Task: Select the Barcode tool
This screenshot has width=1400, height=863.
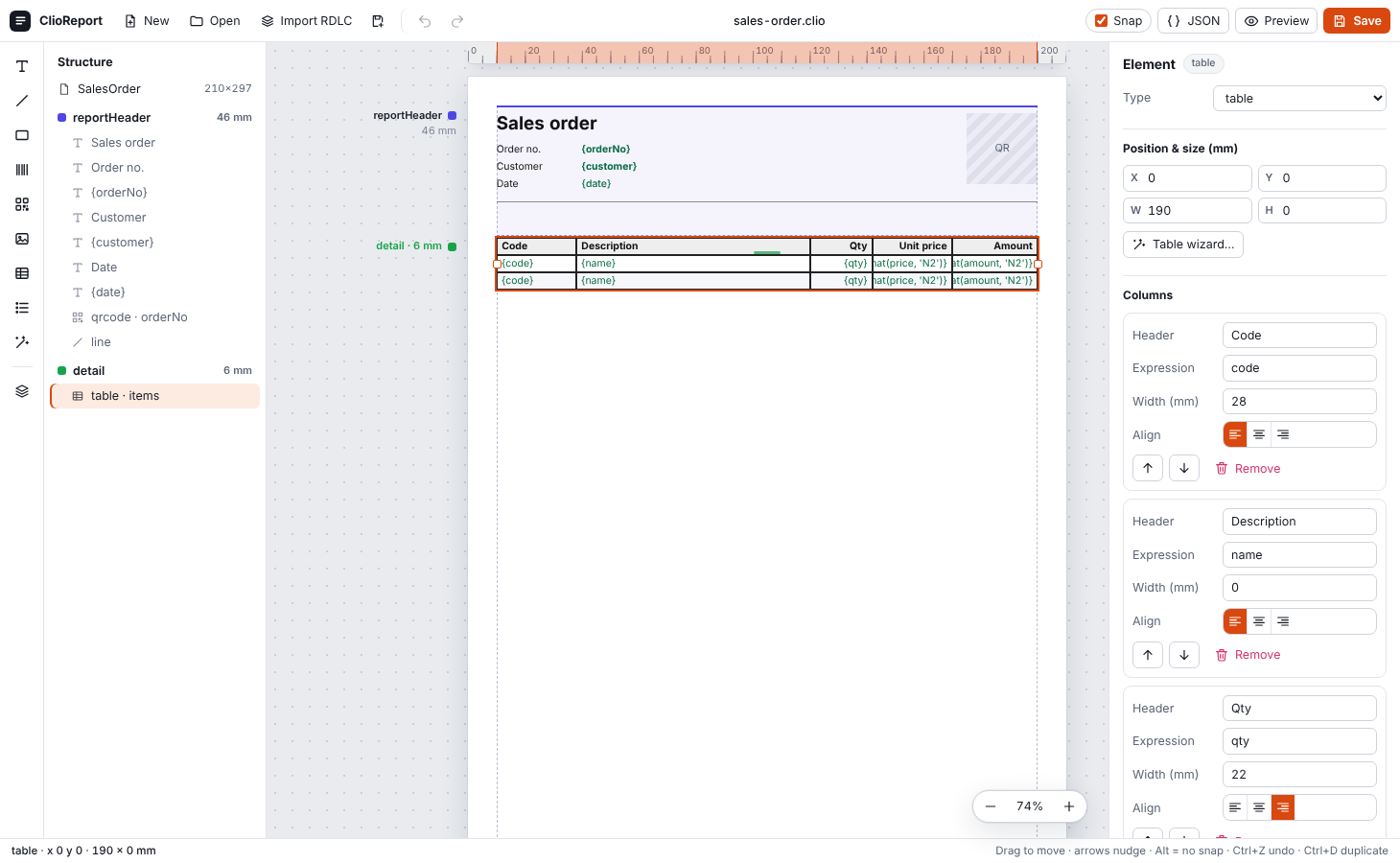Action: 22,170
